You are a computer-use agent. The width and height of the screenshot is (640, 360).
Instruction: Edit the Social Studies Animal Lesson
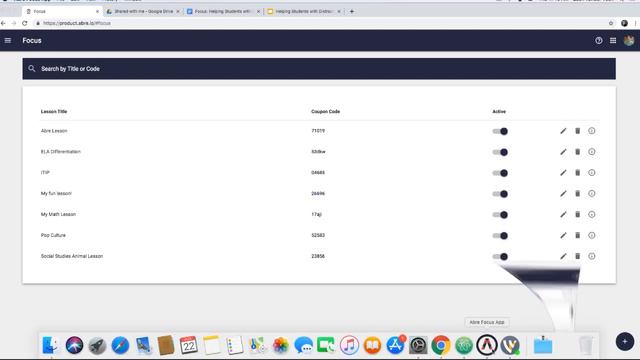tap(563, 256)
